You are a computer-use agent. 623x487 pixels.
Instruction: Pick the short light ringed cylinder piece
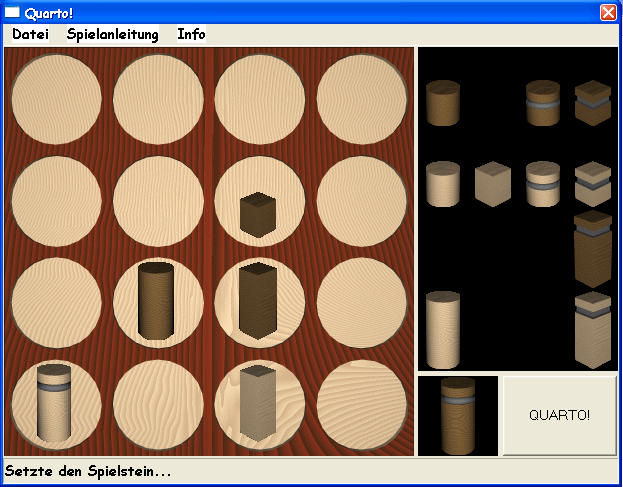[x=543, y=184]
